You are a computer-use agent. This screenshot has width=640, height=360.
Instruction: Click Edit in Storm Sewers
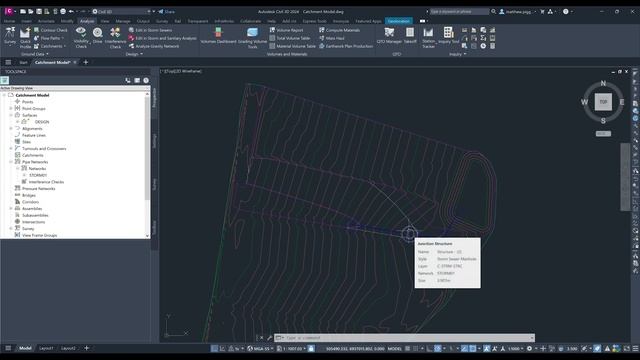[150, 30]
